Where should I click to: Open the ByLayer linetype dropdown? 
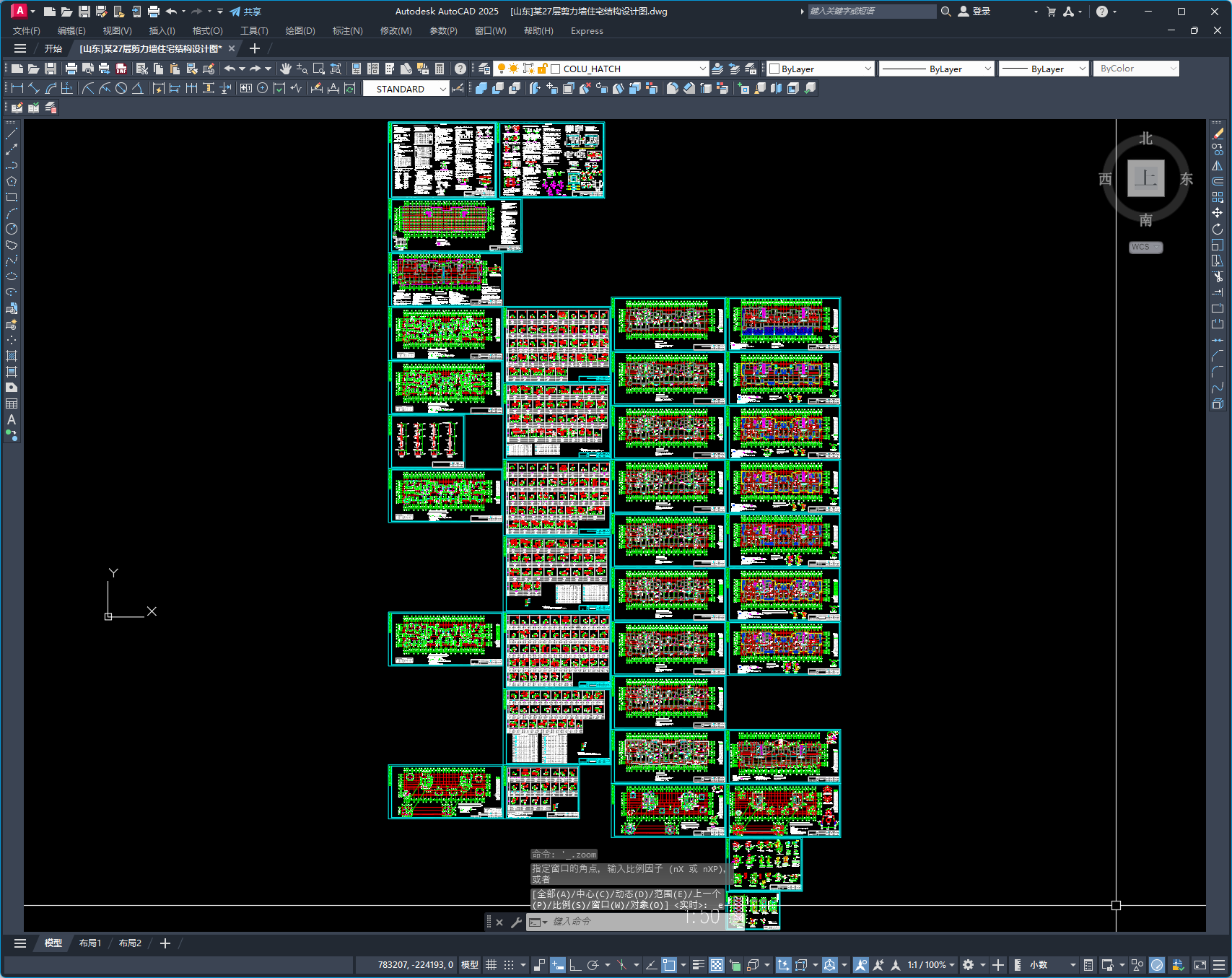[988, 69]
